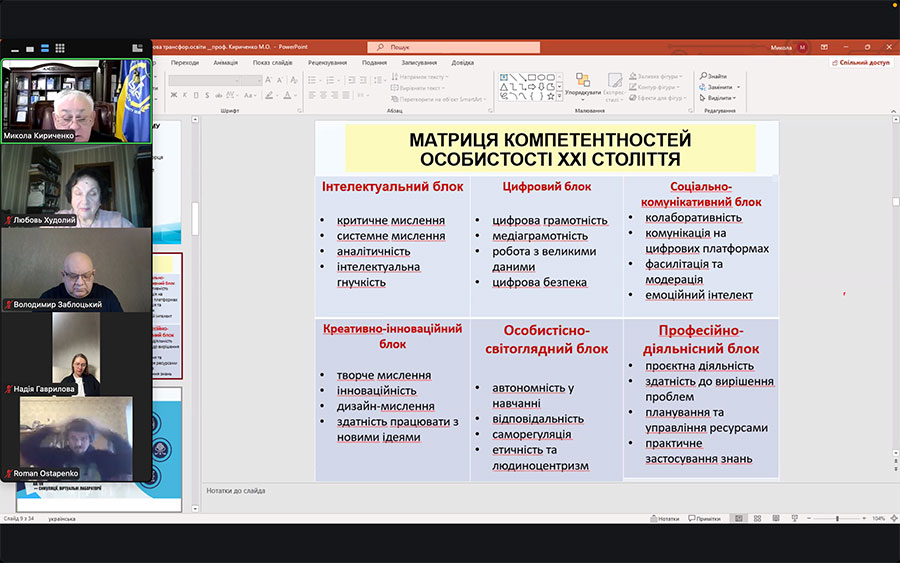Fit slide to window icon

(x=893, y=518)
